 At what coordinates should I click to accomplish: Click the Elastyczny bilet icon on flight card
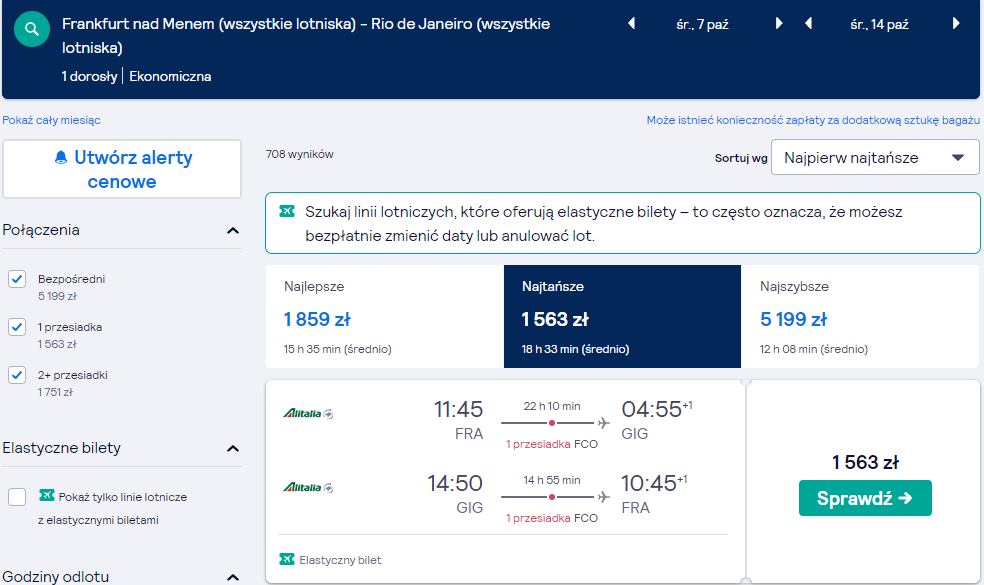point(287,559)
